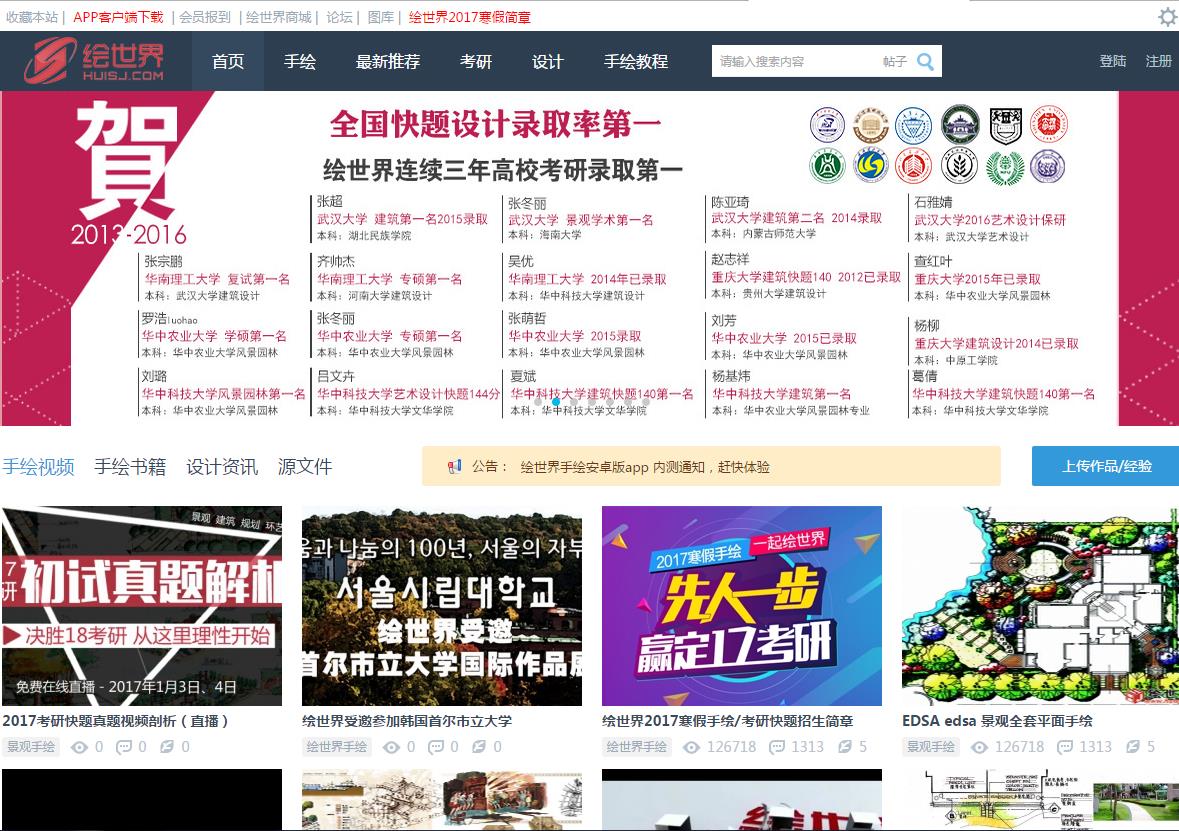The height and width of the screenshot is (831, 1179).
Task: Click comment icon under 2017考研快题真题视频剖析
Action: (124, 747)
